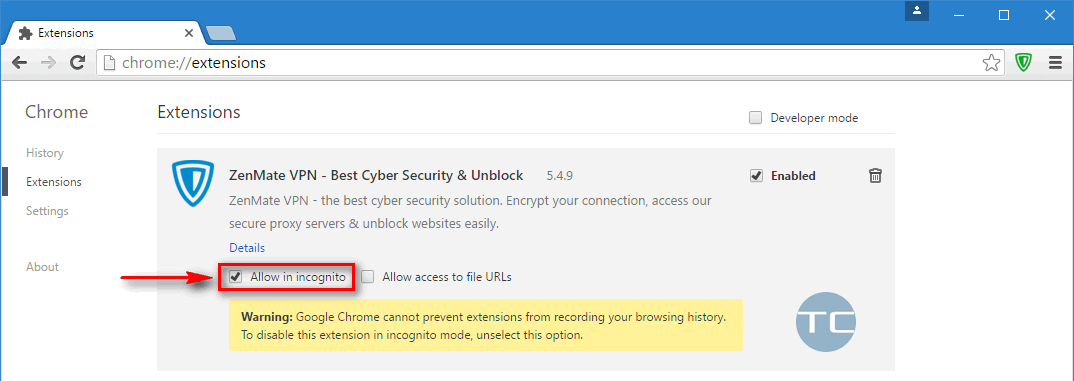This screenshot has width=1074, height=381.
Task: Check Allow access to file URLs
Action: coord(369,277)
